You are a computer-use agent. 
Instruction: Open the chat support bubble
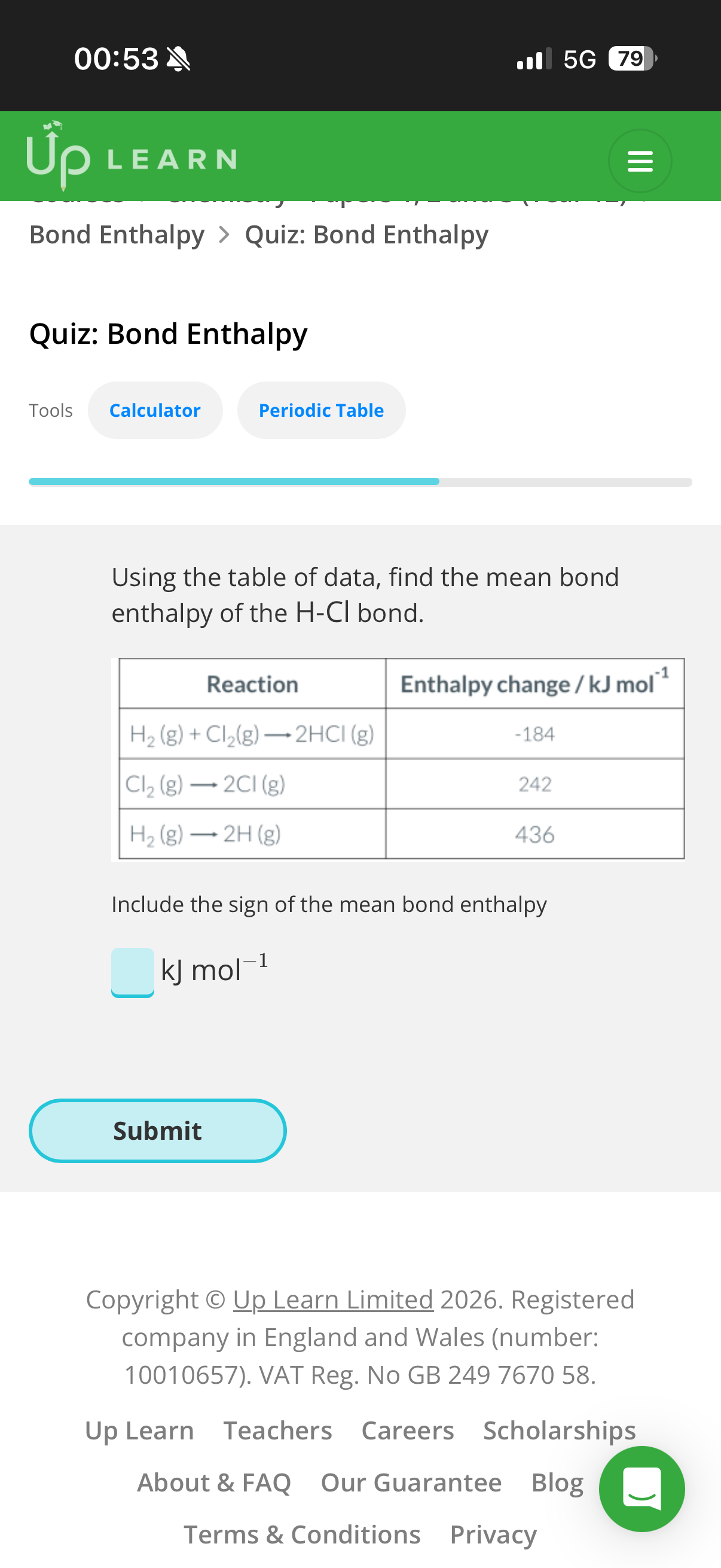(x=641, y=1488)
